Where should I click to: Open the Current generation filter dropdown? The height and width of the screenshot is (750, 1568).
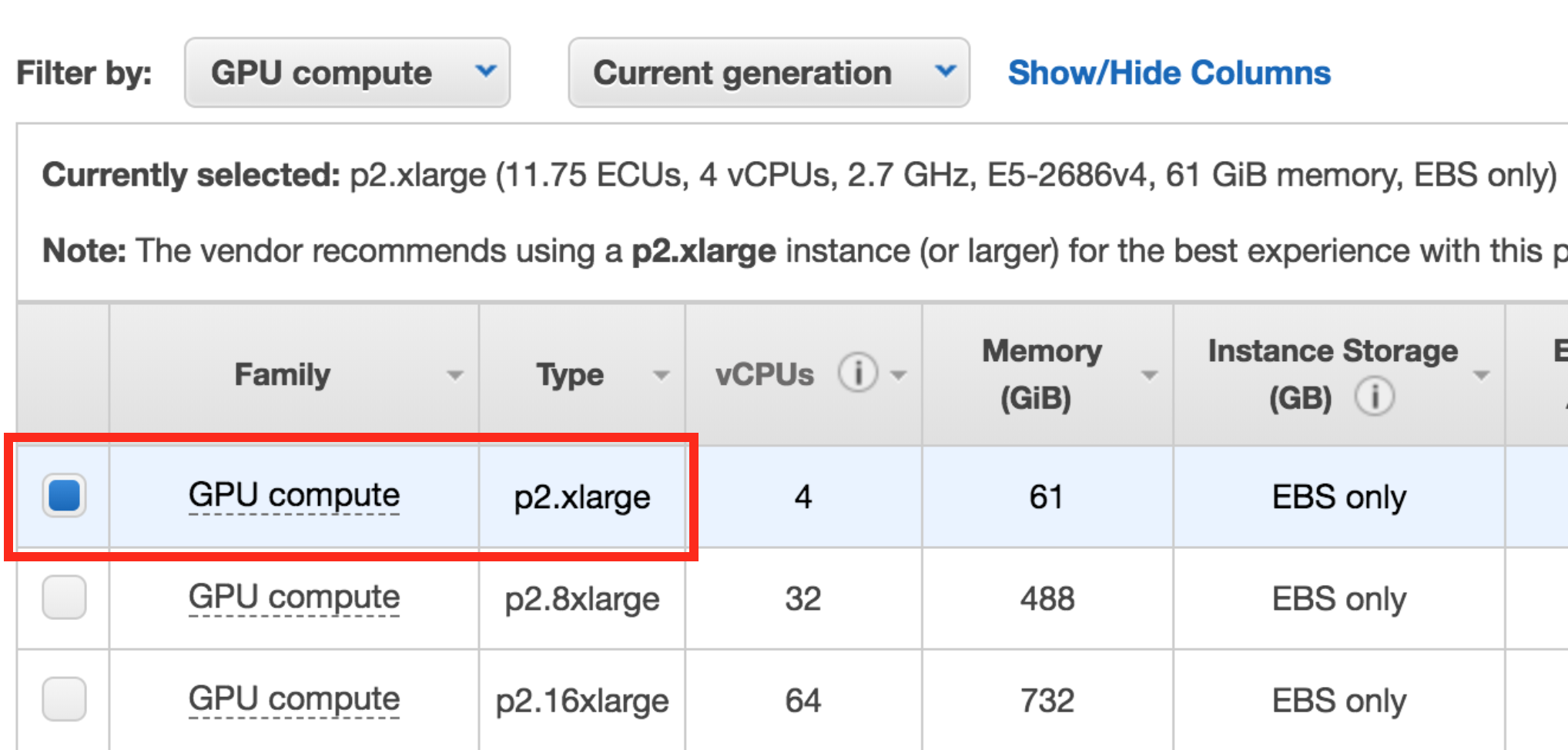click(769, 73)
